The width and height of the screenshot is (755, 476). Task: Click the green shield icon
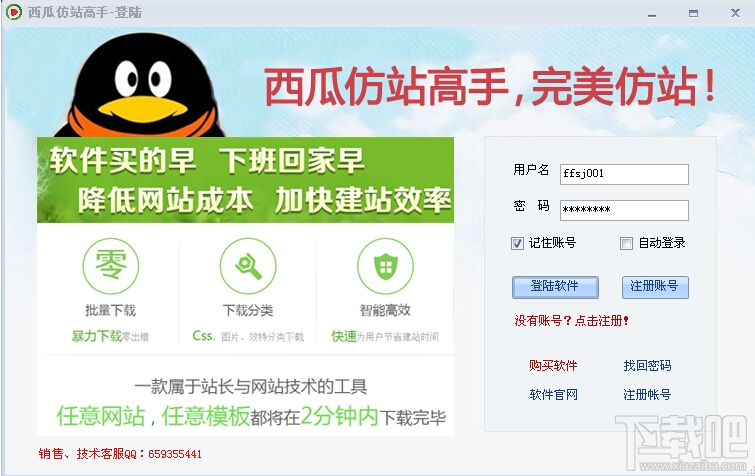click(385, 266)
